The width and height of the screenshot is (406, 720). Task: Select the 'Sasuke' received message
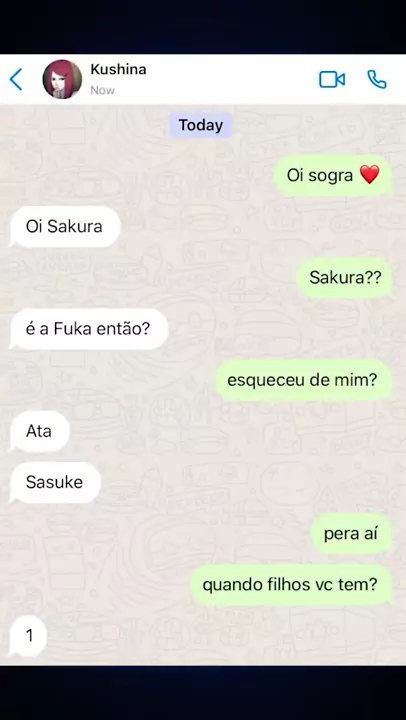click(x=55, y=482)
